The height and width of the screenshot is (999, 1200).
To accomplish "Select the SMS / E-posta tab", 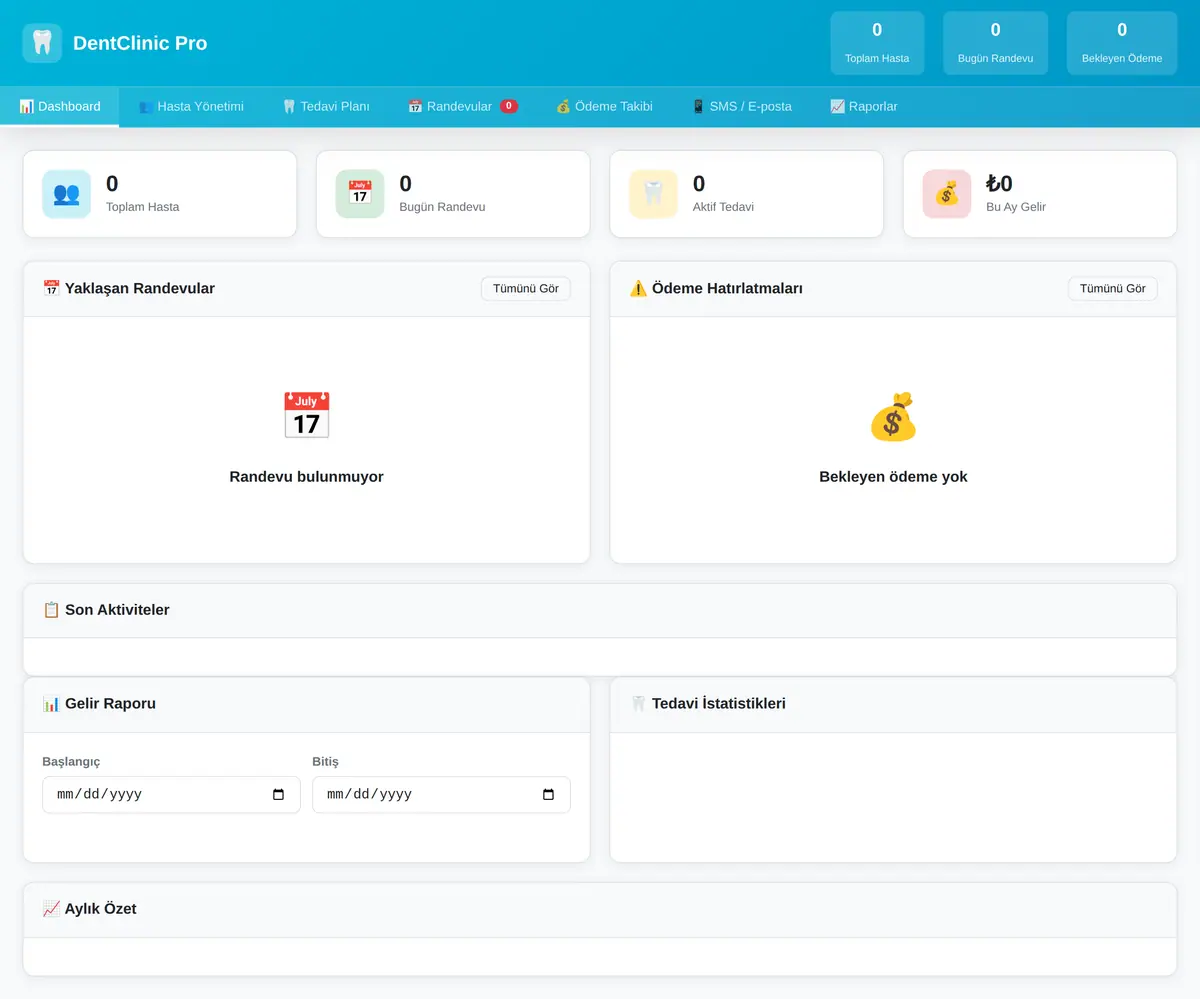I will tap(741, 106).
